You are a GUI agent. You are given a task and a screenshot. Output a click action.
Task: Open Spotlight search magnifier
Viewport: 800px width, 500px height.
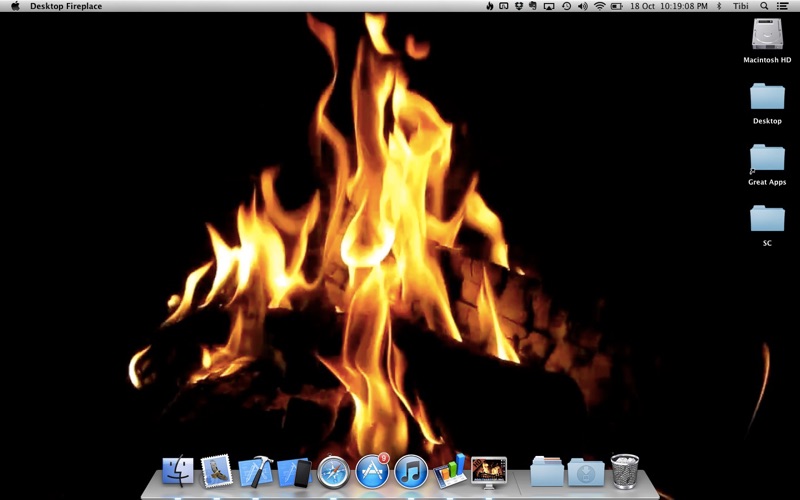pyautogui.click(x=764, y=6)
